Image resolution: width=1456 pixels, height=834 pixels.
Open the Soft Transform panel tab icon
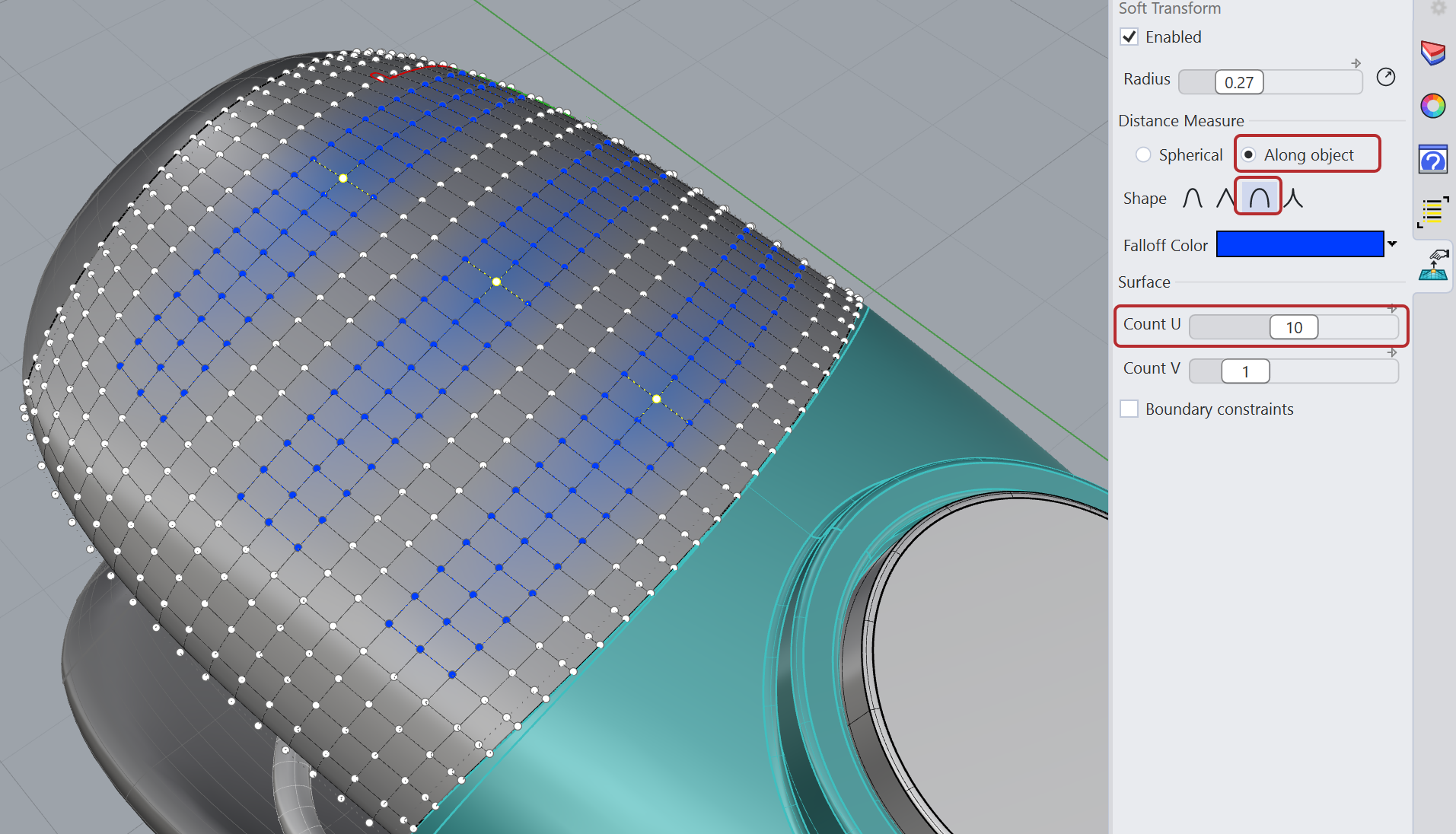(x=1433, y=266)
